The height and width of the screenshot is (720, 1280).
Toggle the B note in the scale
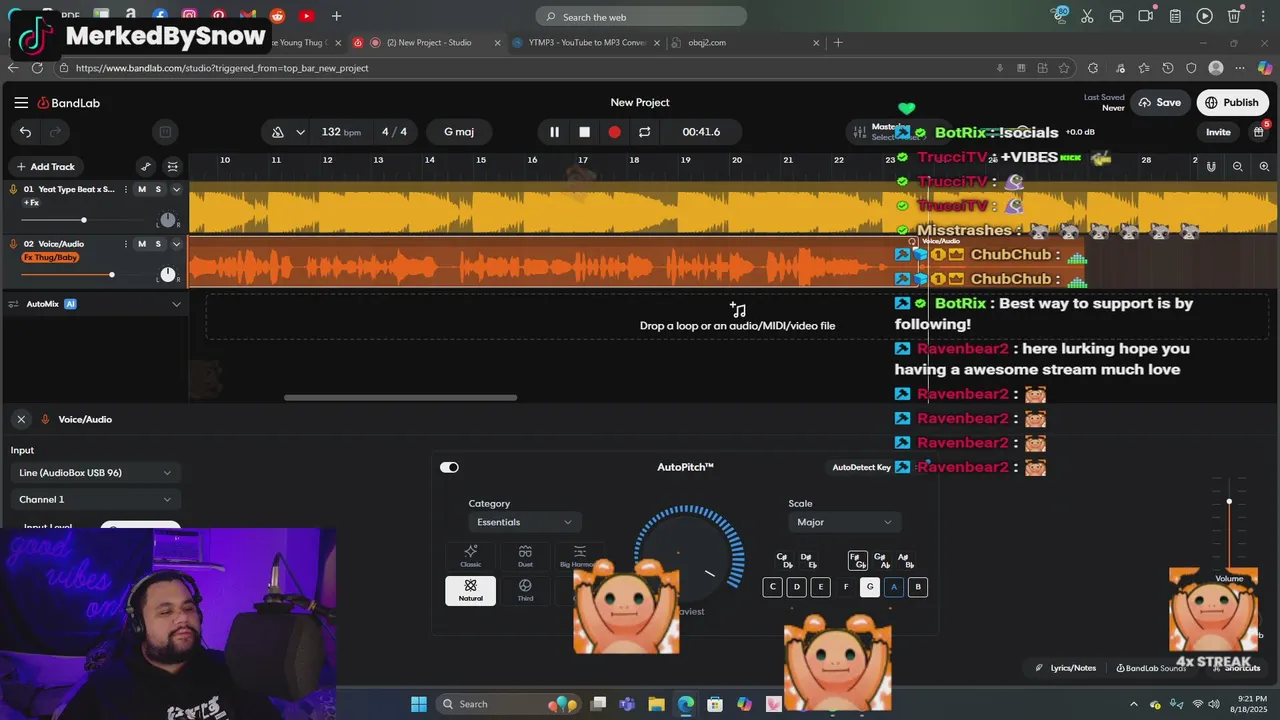click(x=918, y=587)
